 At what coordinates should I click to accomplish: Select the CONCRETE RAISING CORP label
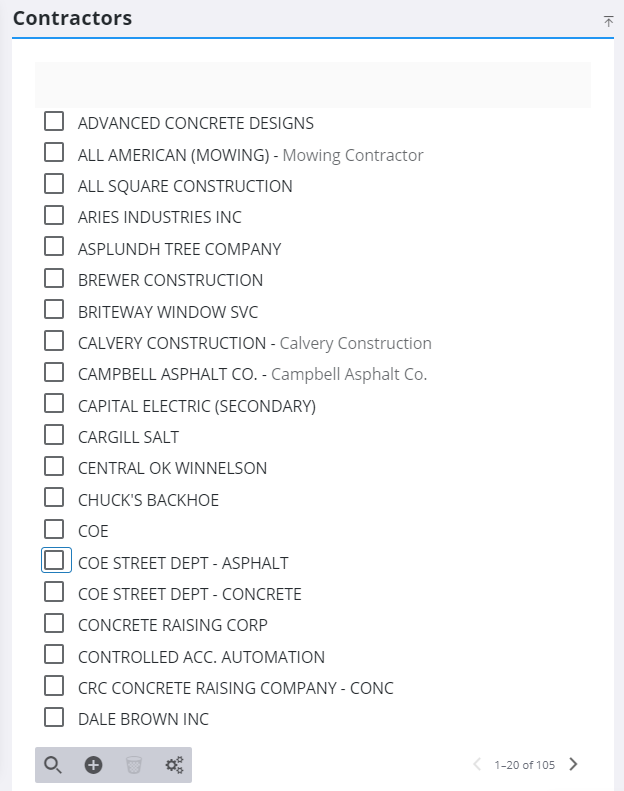click(x=172, y=625)
